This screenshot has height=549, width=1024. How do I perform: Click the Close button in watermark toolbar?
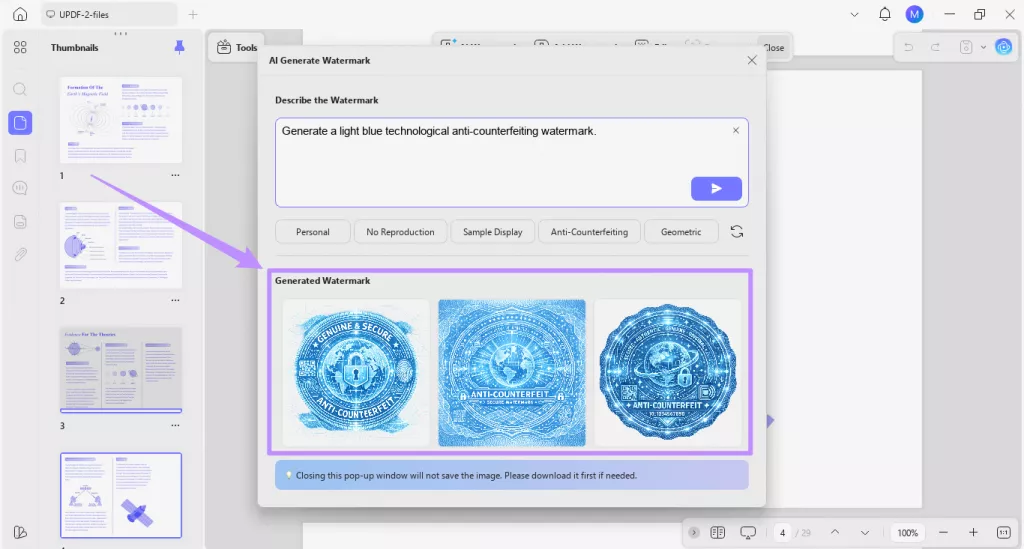(x=774, y=47)
